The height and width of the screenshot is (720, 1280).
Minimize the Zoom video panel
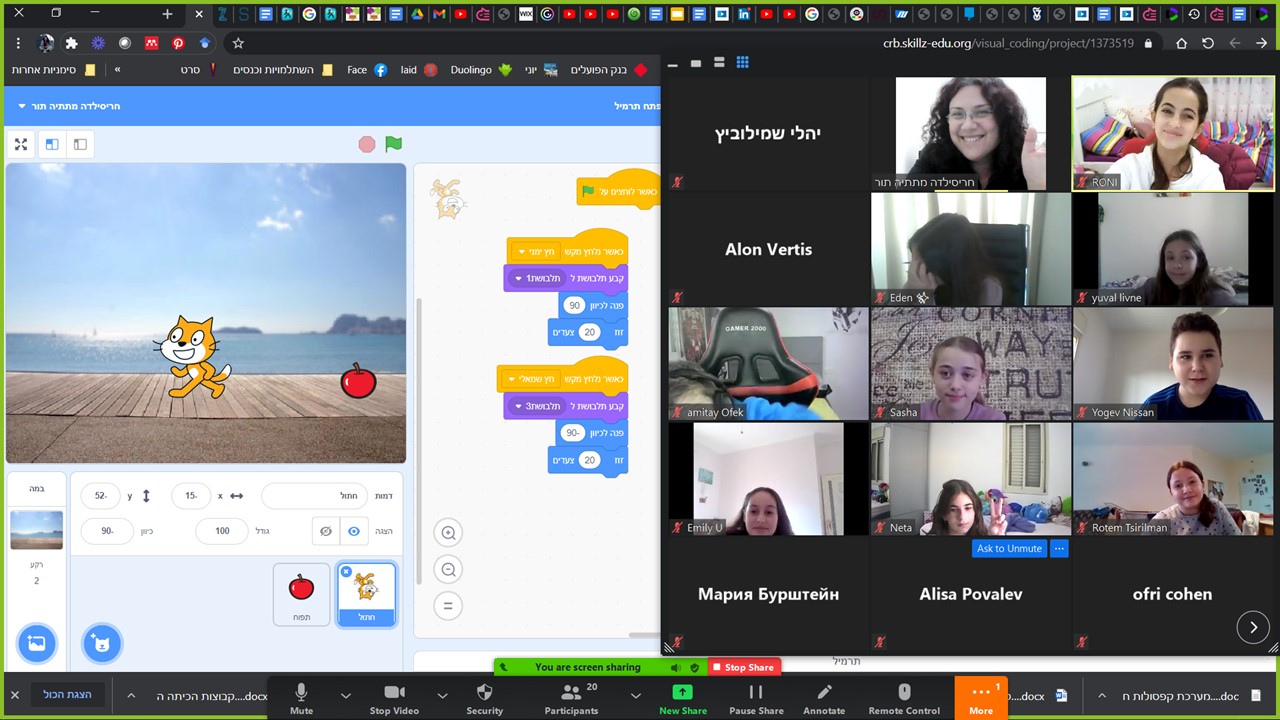[673, 63]
